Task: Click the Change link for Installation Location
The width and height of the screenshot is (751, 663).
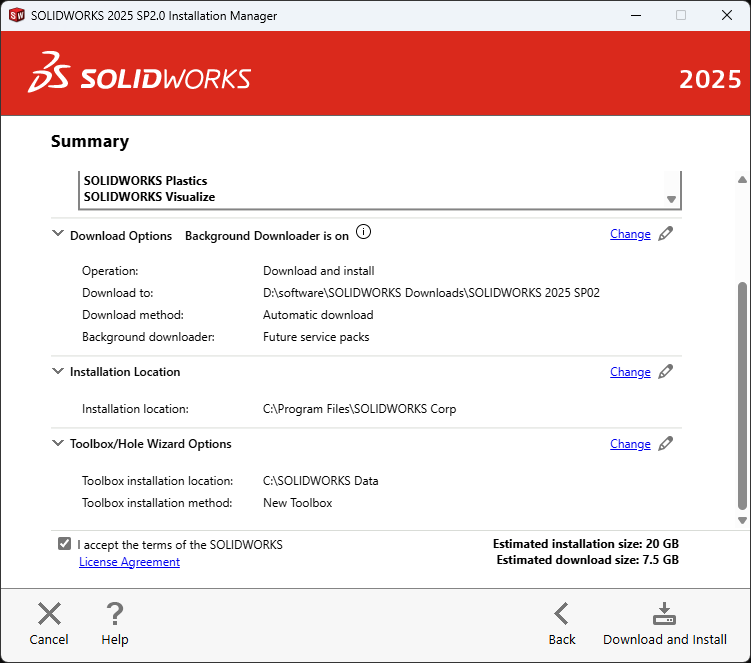Action: click(x=630, y=372)
